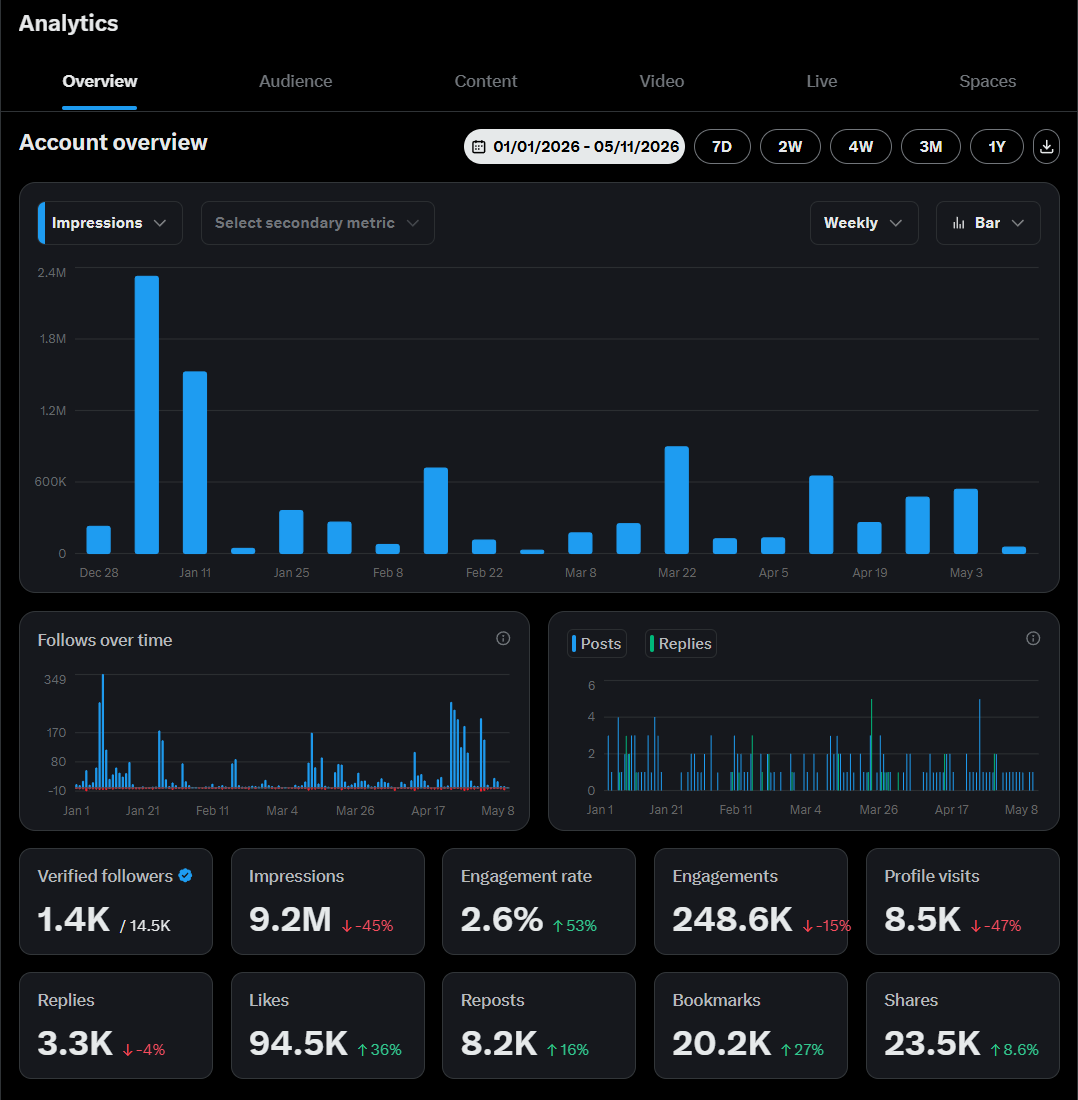Toggle the Replies series legend
The width and height of the screenshot is (1078, 1100).
tap(680, 643)
